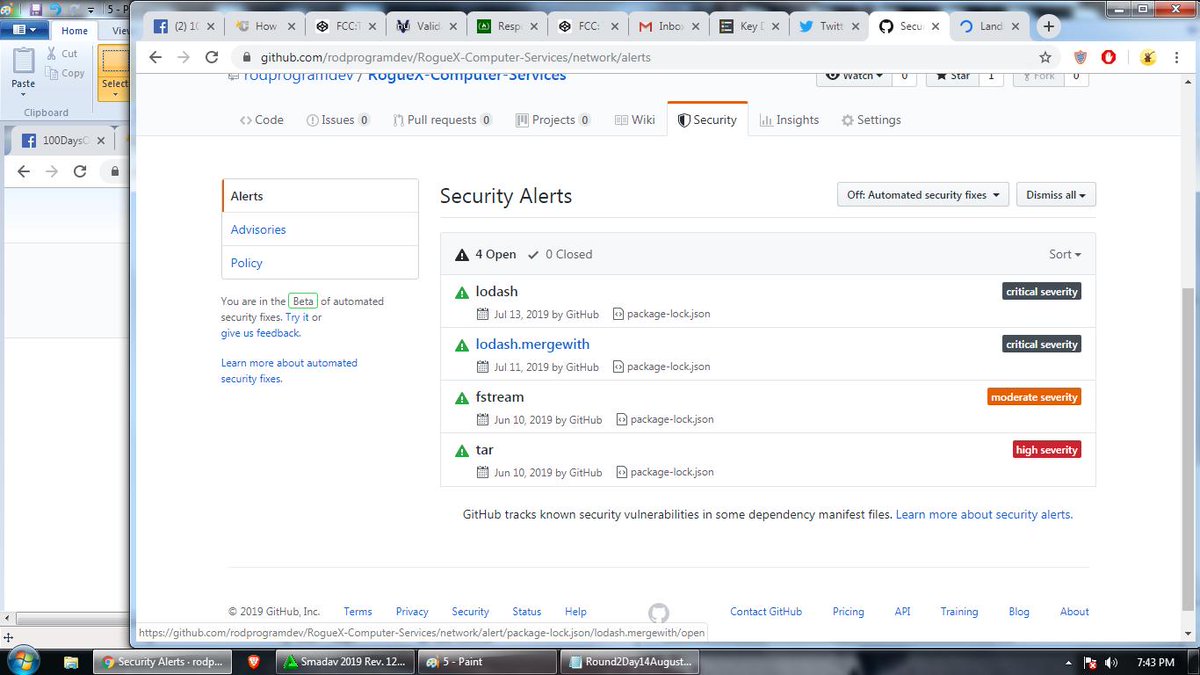Go back in the Chrome window
This screenshot has height=675, width=1200.
pos(155,57)
